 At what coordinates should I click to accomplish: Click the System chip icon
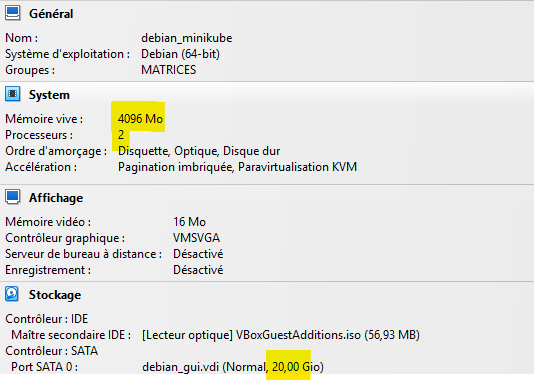click(x=13, y=94)
